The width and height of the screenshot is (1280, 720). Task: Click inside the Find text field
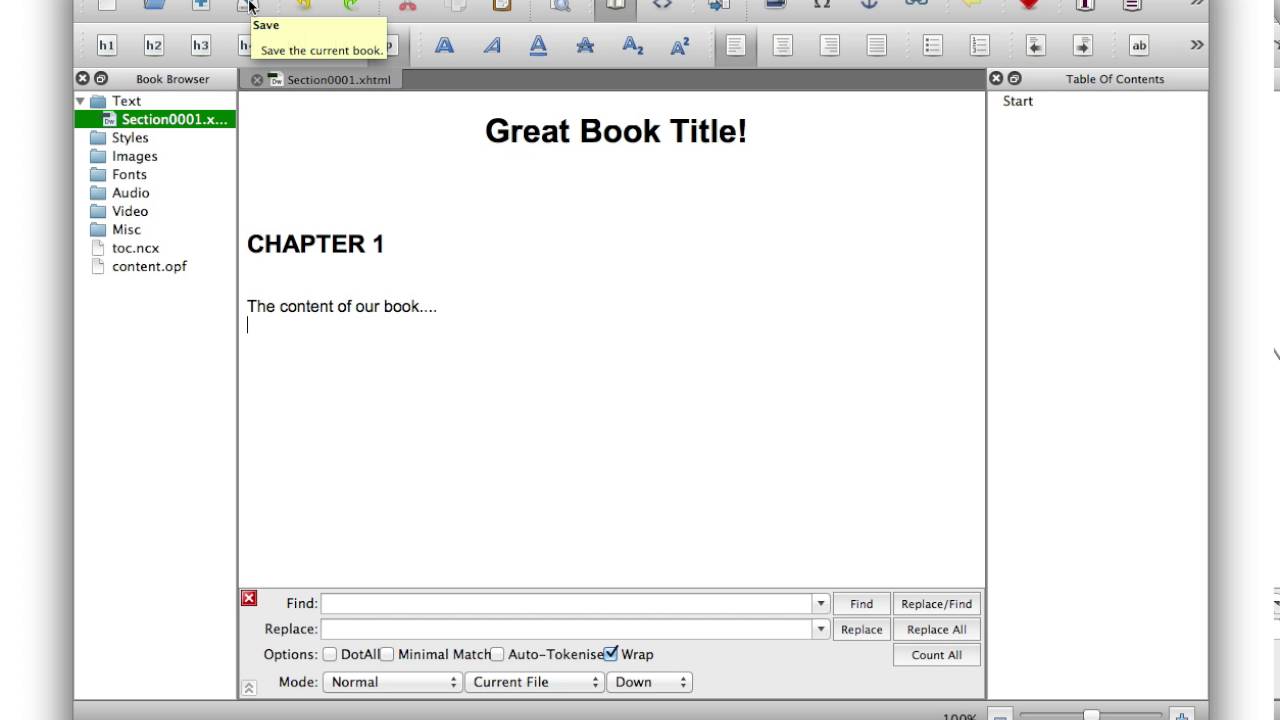coord(566,603)
